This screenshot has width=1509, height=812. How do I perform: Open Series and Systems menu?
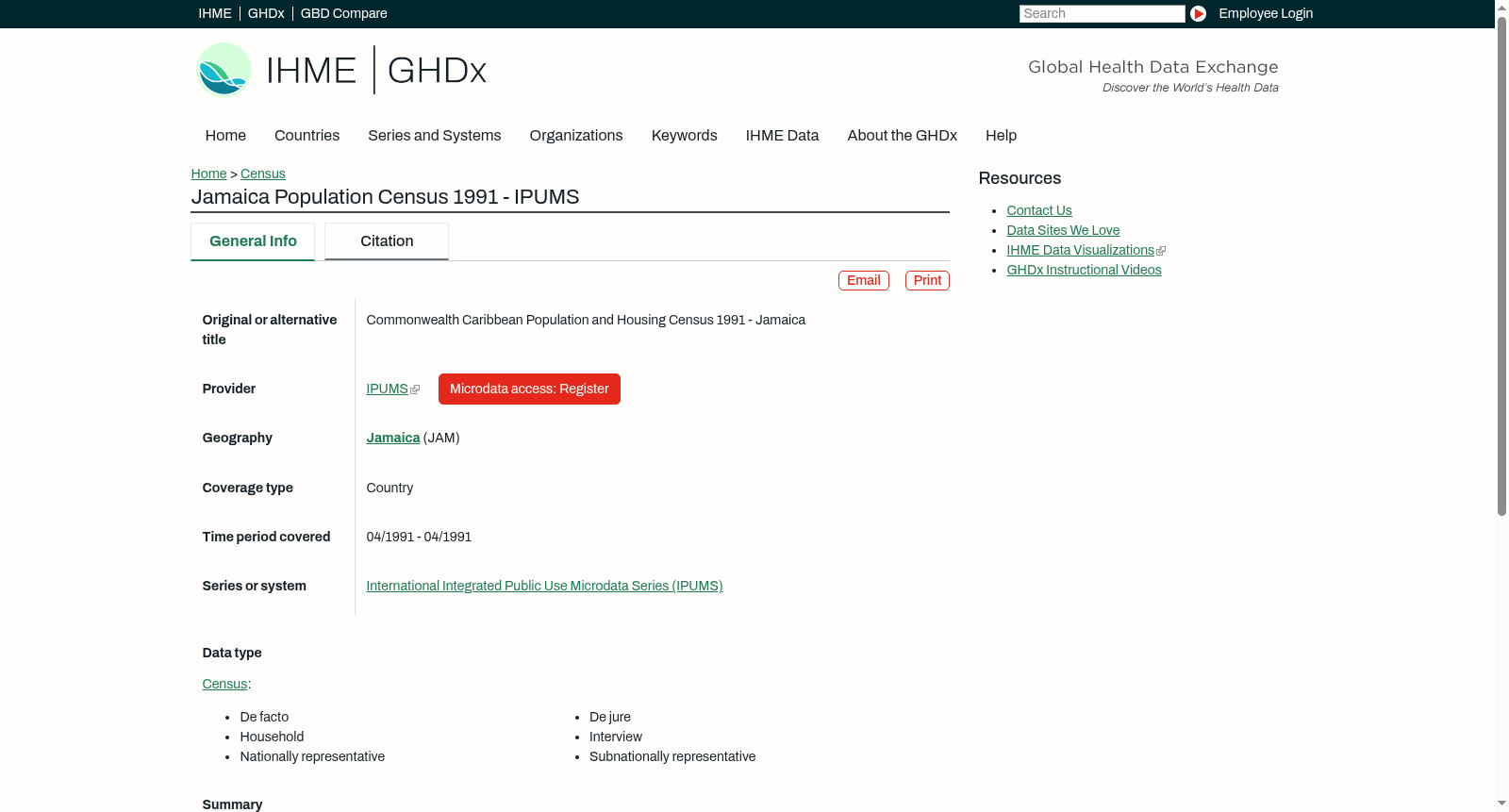pos(434,135)
